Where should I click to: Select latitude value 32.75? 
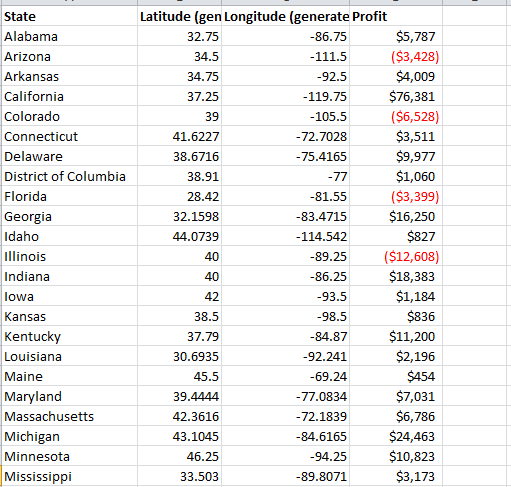click(179, 36)
